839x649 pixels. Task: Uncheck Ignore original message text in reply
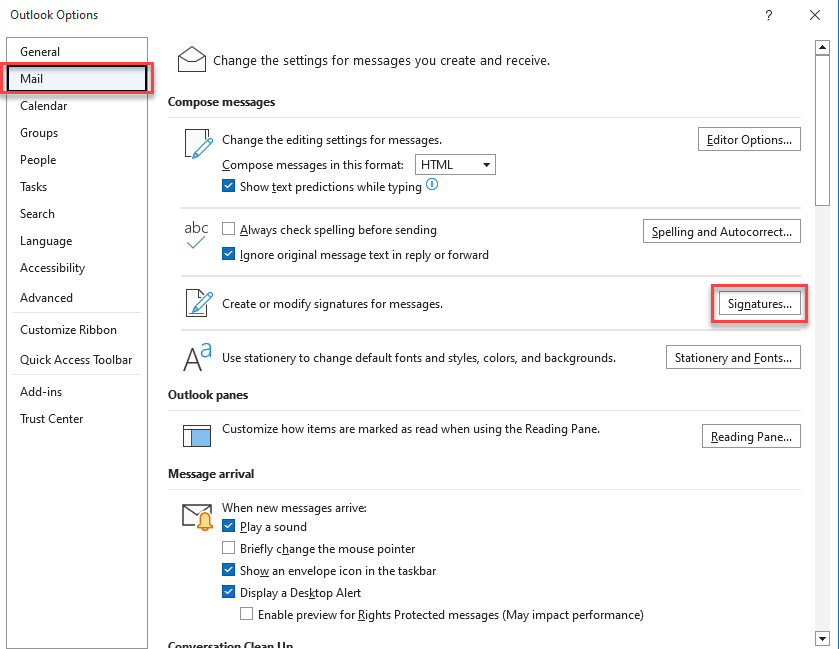click(x=228, y=254)
